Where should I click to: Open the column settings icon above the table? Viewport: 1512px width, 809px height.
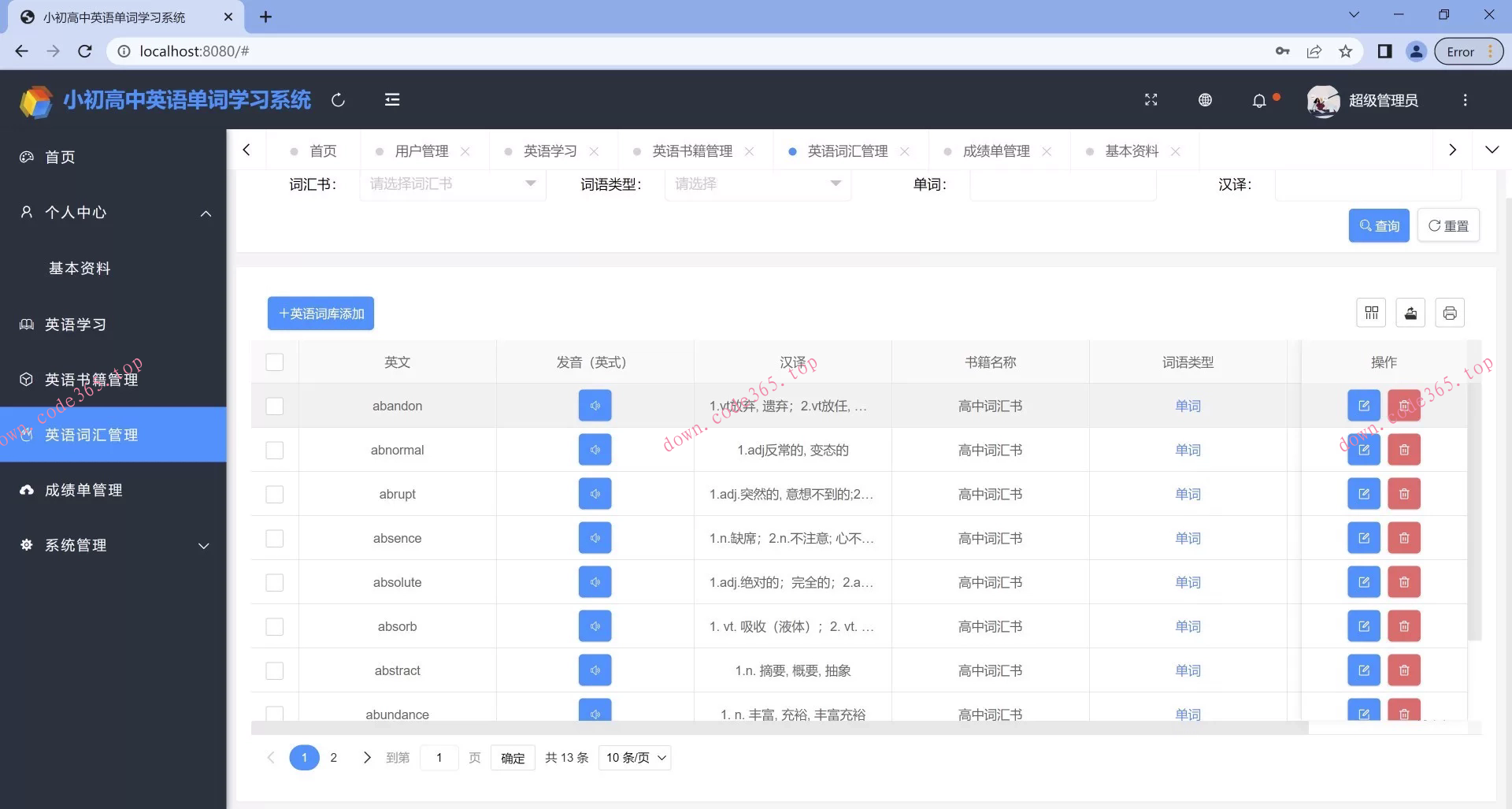[x=1371, y=313]
